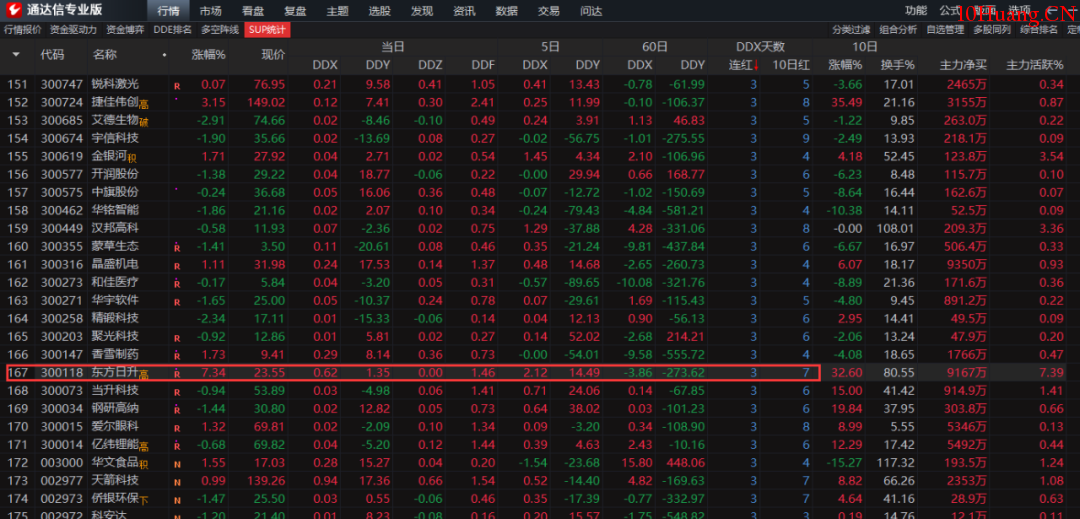
Task: Sort by the 主力净买 column header
Action: (x=964, y=65)
